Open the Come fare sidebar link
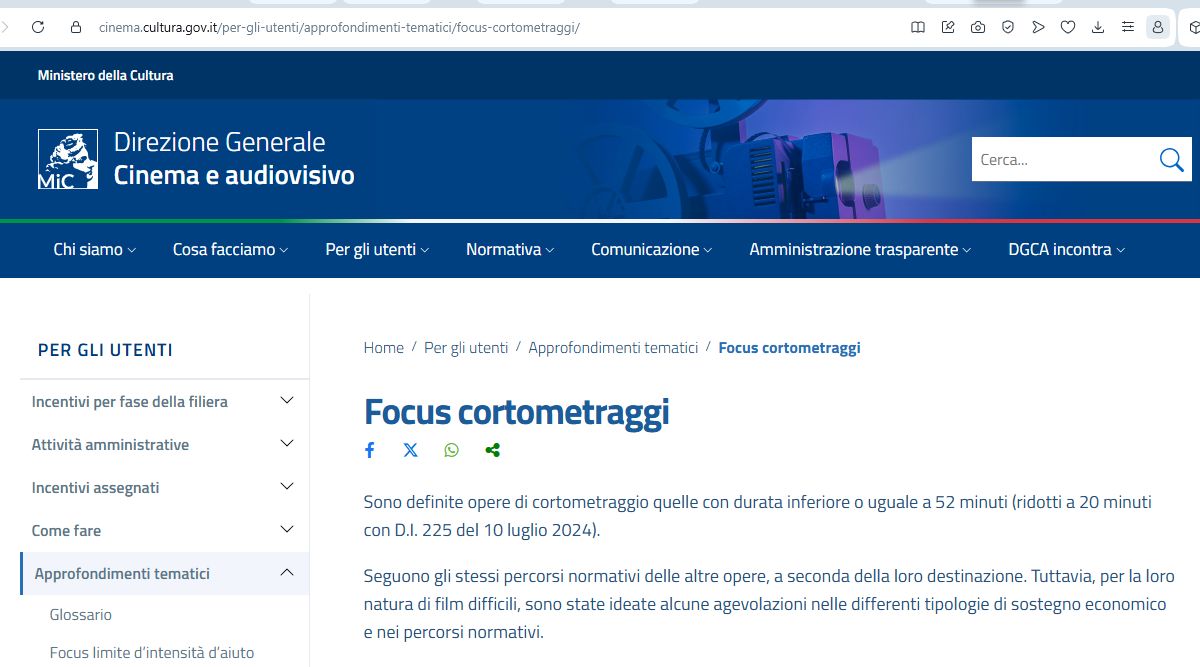This screenshot has height=667, width=1200. [x=66, y=531]
